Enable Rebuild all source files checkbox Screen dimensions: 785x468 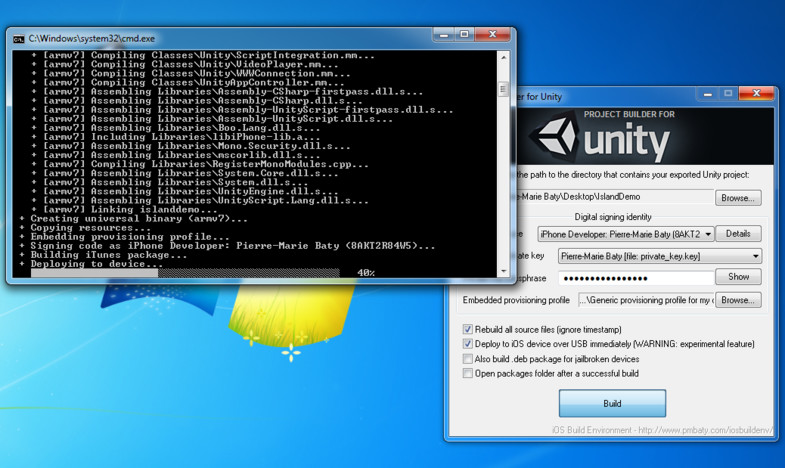[x=468, y=329]
